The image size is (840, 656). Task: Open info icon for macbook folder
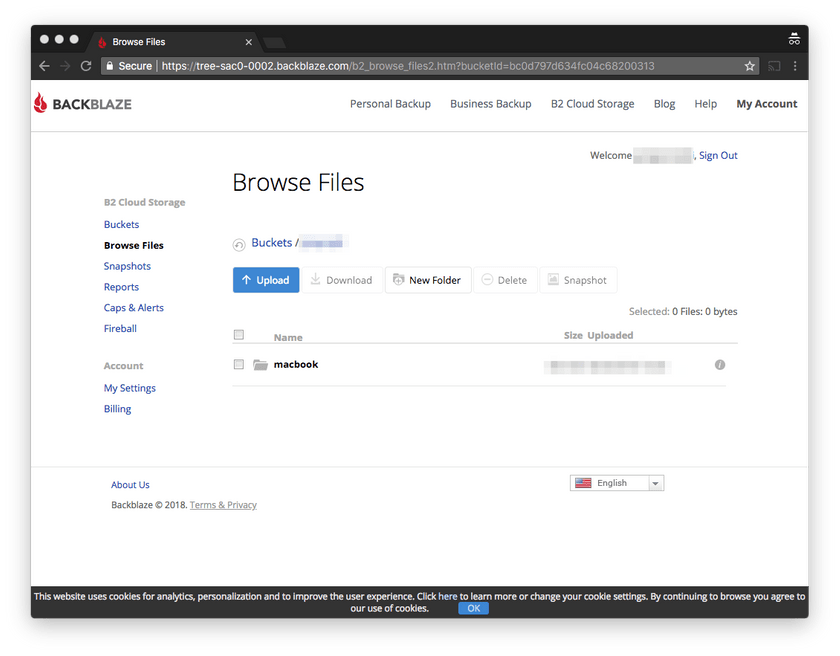(719, 365)
